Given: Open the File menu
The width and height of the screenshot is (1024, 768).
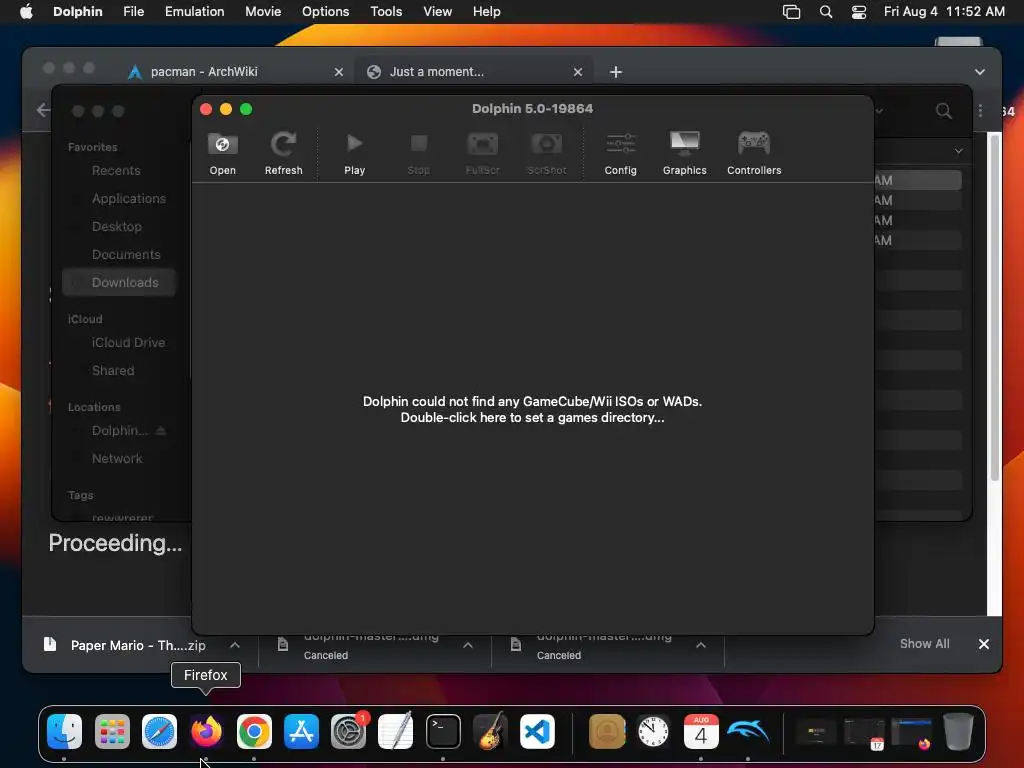Looking at the screenshot, I should click(133, 12).
